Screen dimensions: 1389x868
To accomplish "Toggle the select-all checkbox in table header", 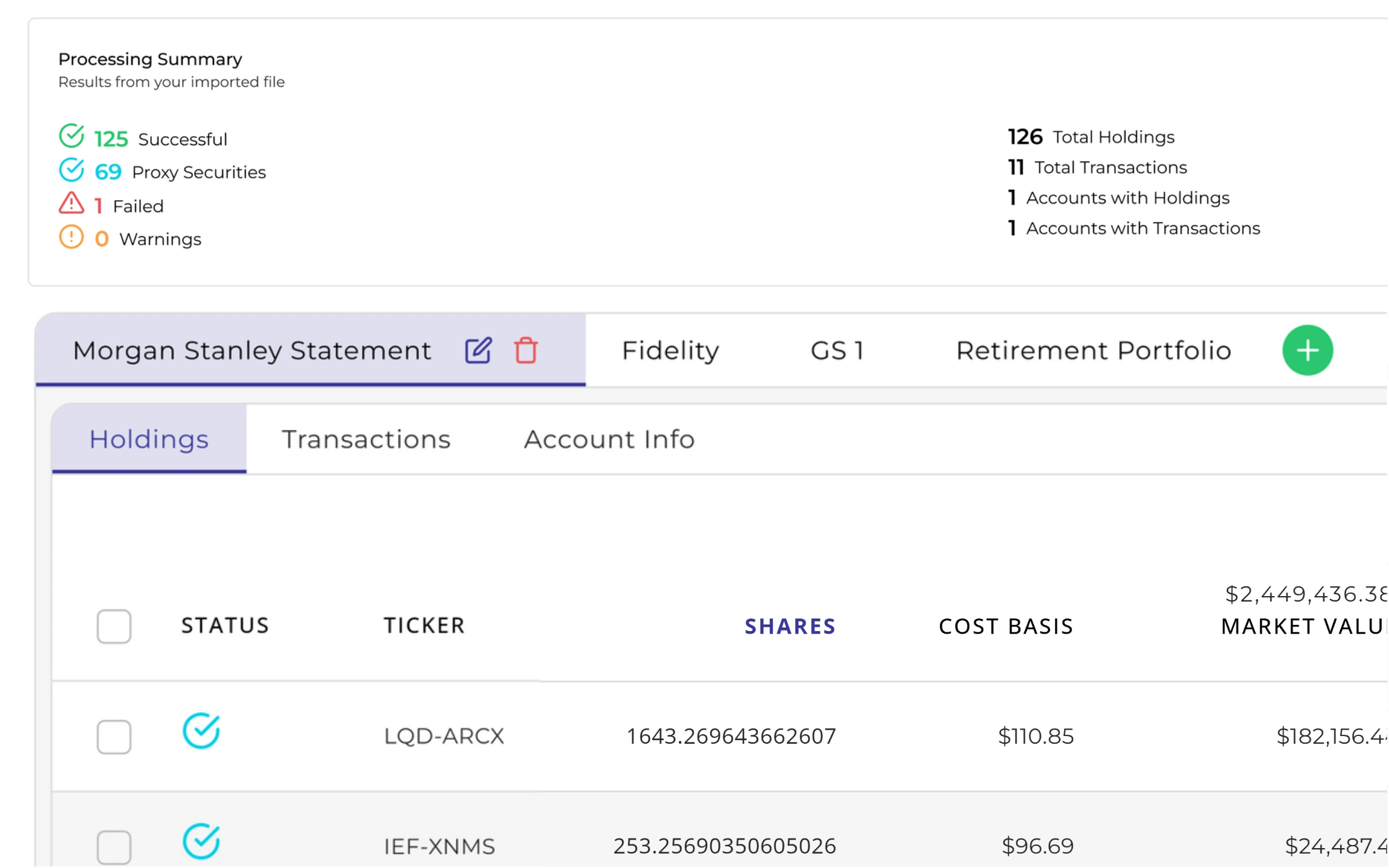I will [x=114, y=626].
